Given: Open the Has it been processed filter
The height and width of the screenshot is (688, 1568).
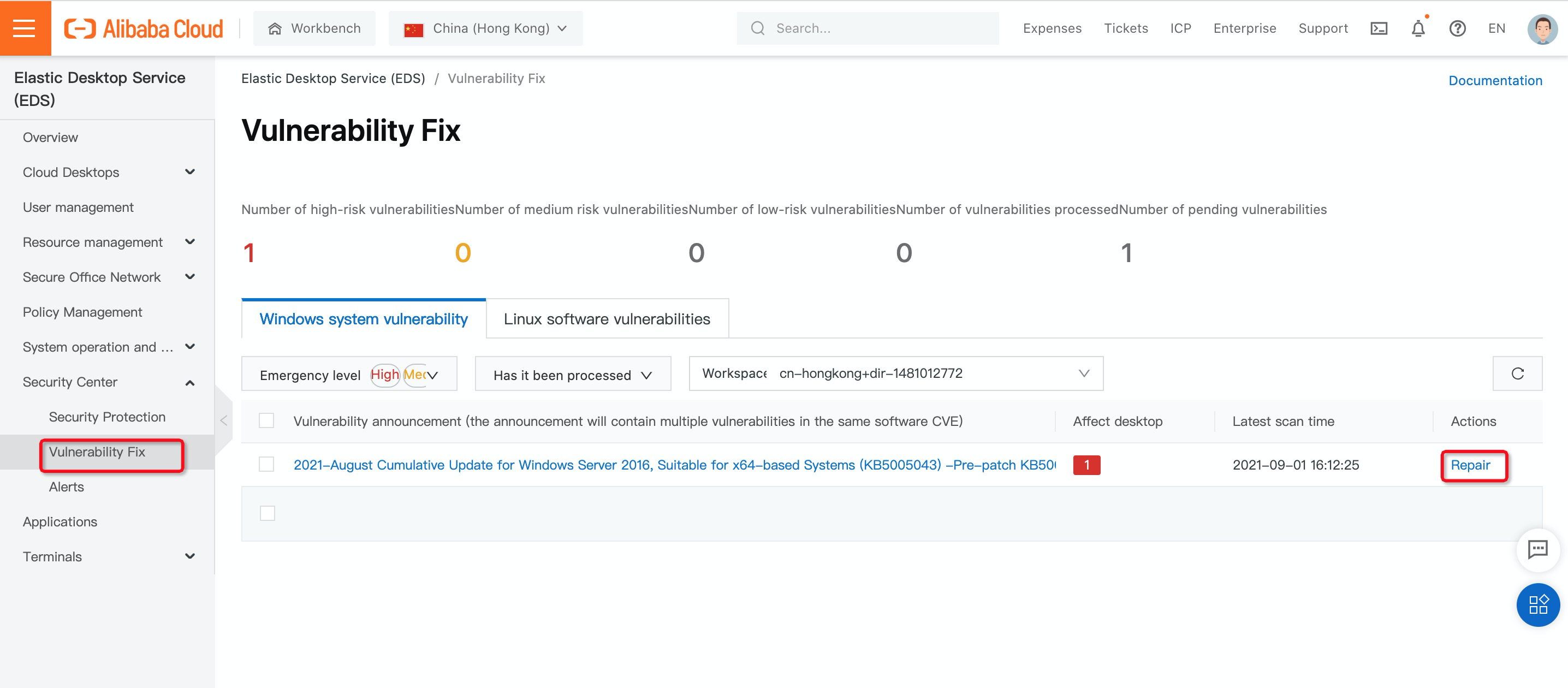Looking at the screenshot, I should pyautogui.click(x=572, y=375).
